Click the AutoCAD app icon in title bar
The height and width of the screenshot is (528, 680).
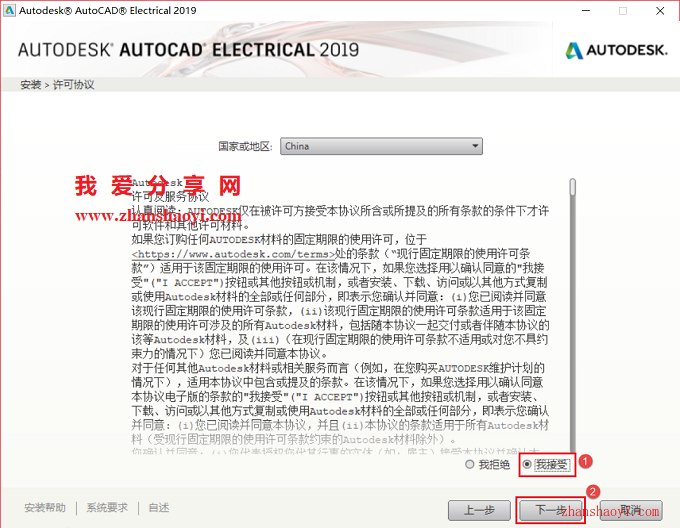point(9,10)
